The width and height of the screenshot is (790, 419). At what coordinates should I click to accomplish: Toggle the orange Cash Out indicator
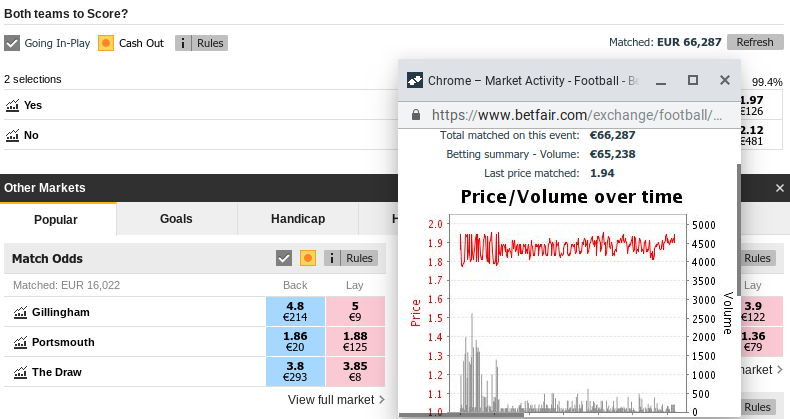coord(106,43)
